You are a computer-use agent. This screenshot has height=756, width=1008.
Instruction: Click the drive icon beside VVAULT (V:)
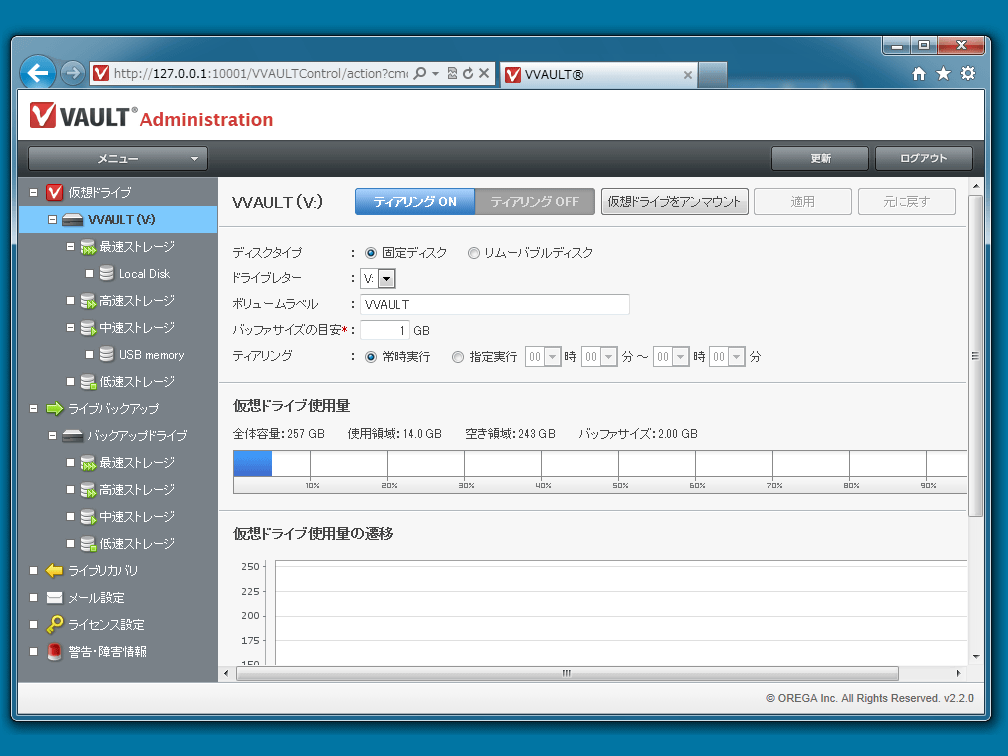(x=73, y=220)
